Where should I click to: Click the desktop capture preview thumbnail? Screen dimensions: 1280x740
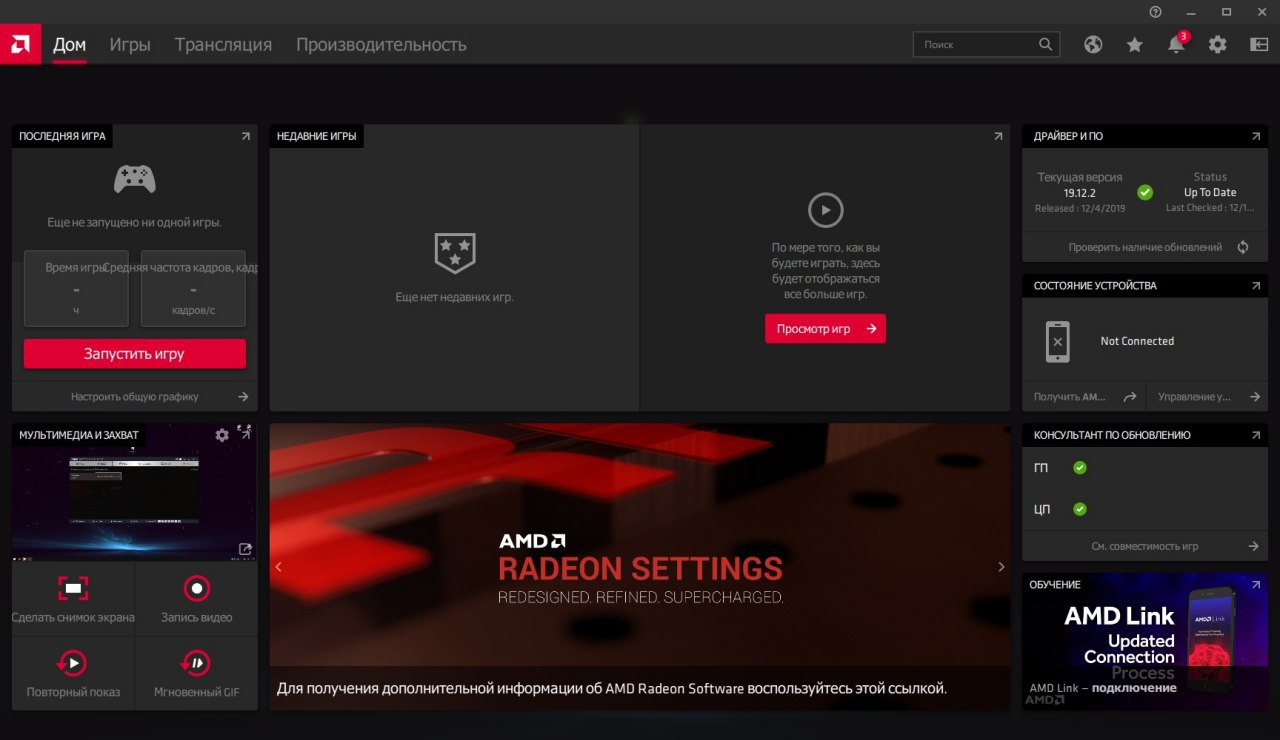134,492
